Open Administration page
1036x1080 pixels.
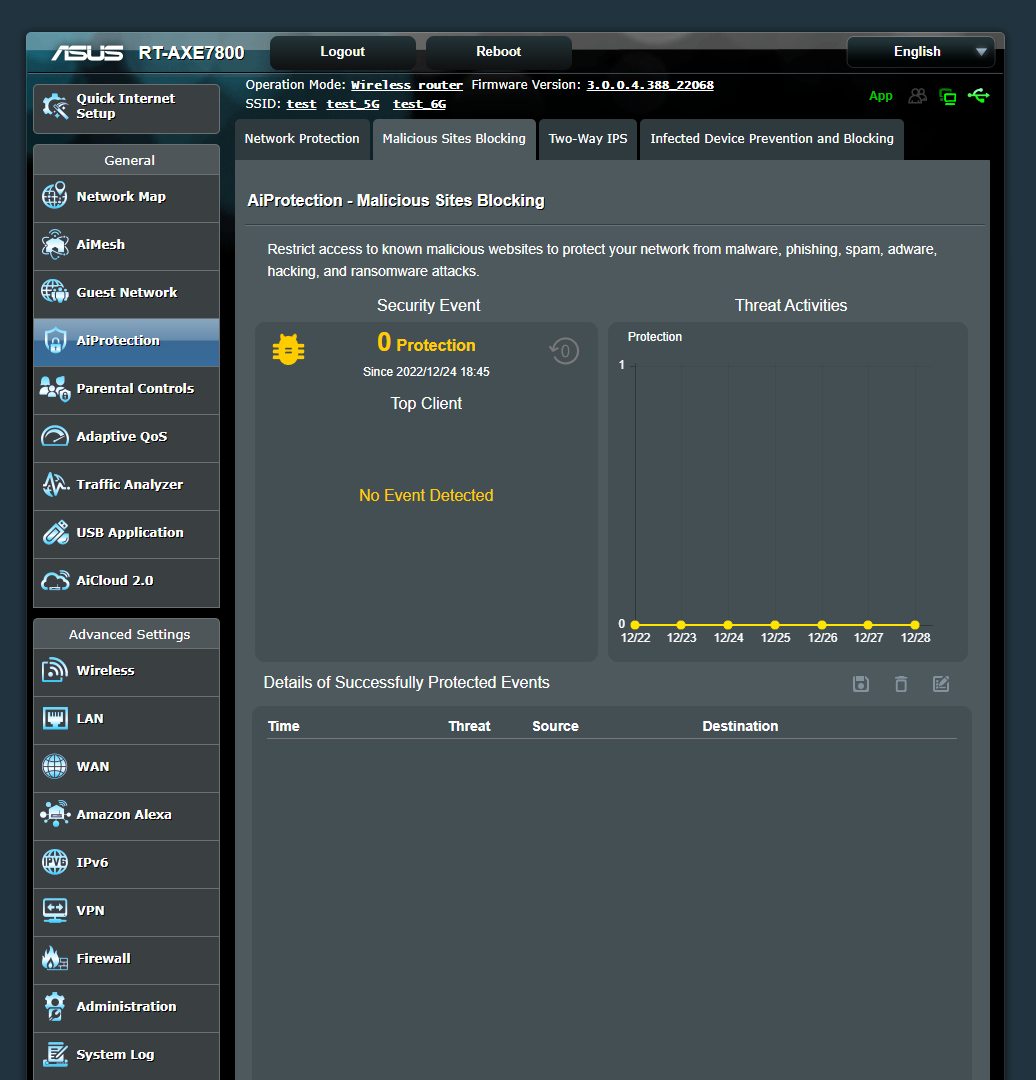pos(126,1008)
